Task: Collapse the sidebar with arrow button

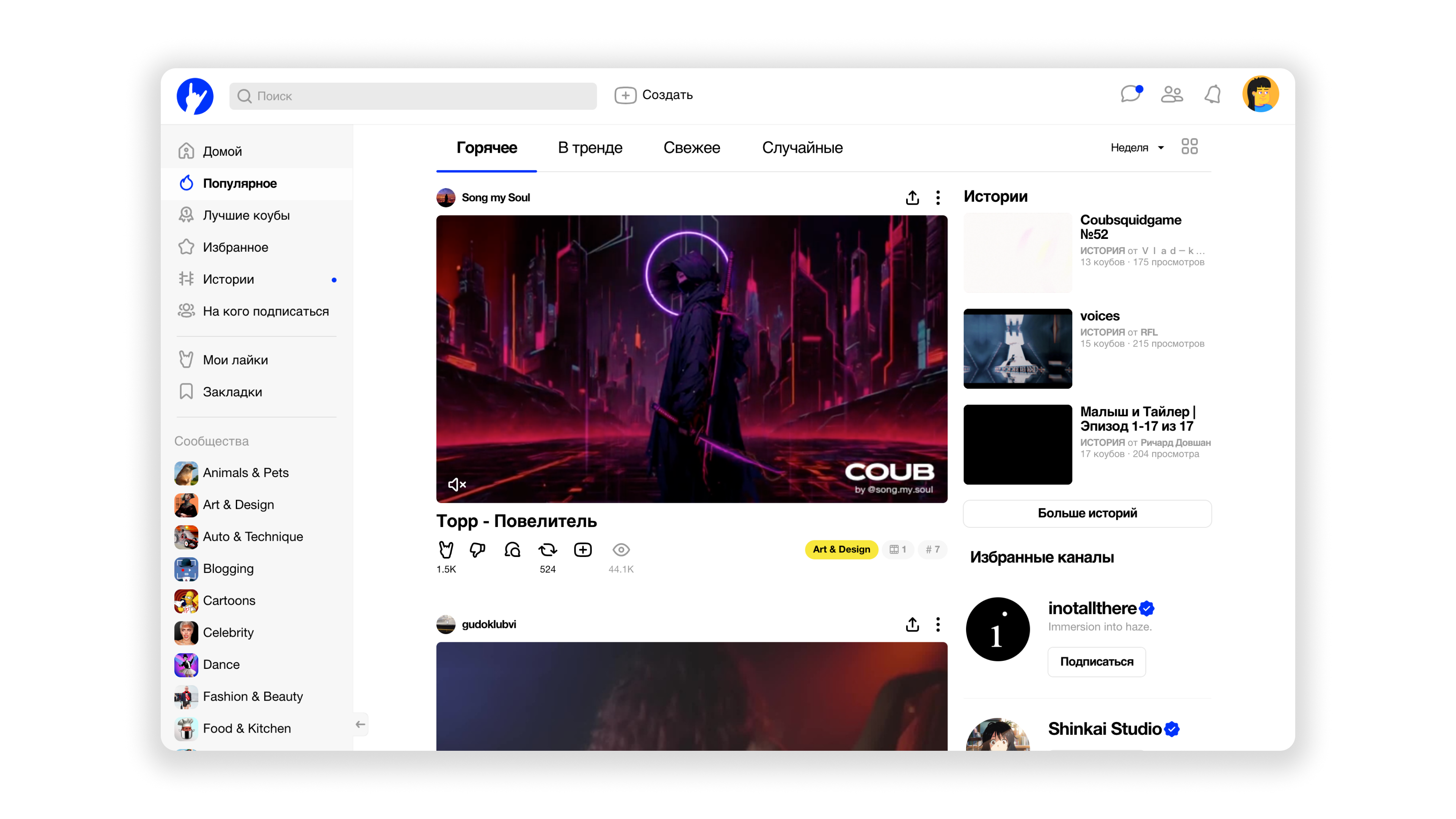Action: (360, 724)
